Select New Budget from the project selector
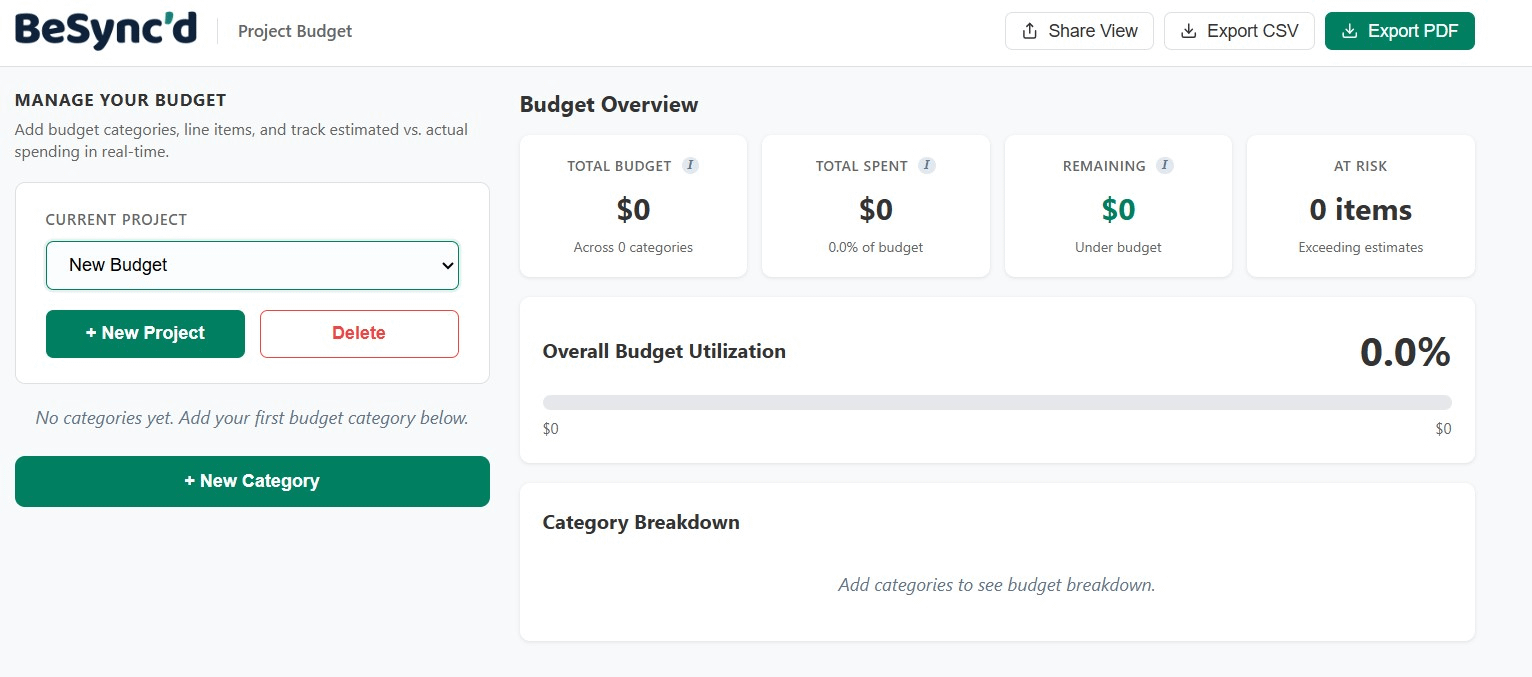1532x677 pixels. [x=252, y=265]
